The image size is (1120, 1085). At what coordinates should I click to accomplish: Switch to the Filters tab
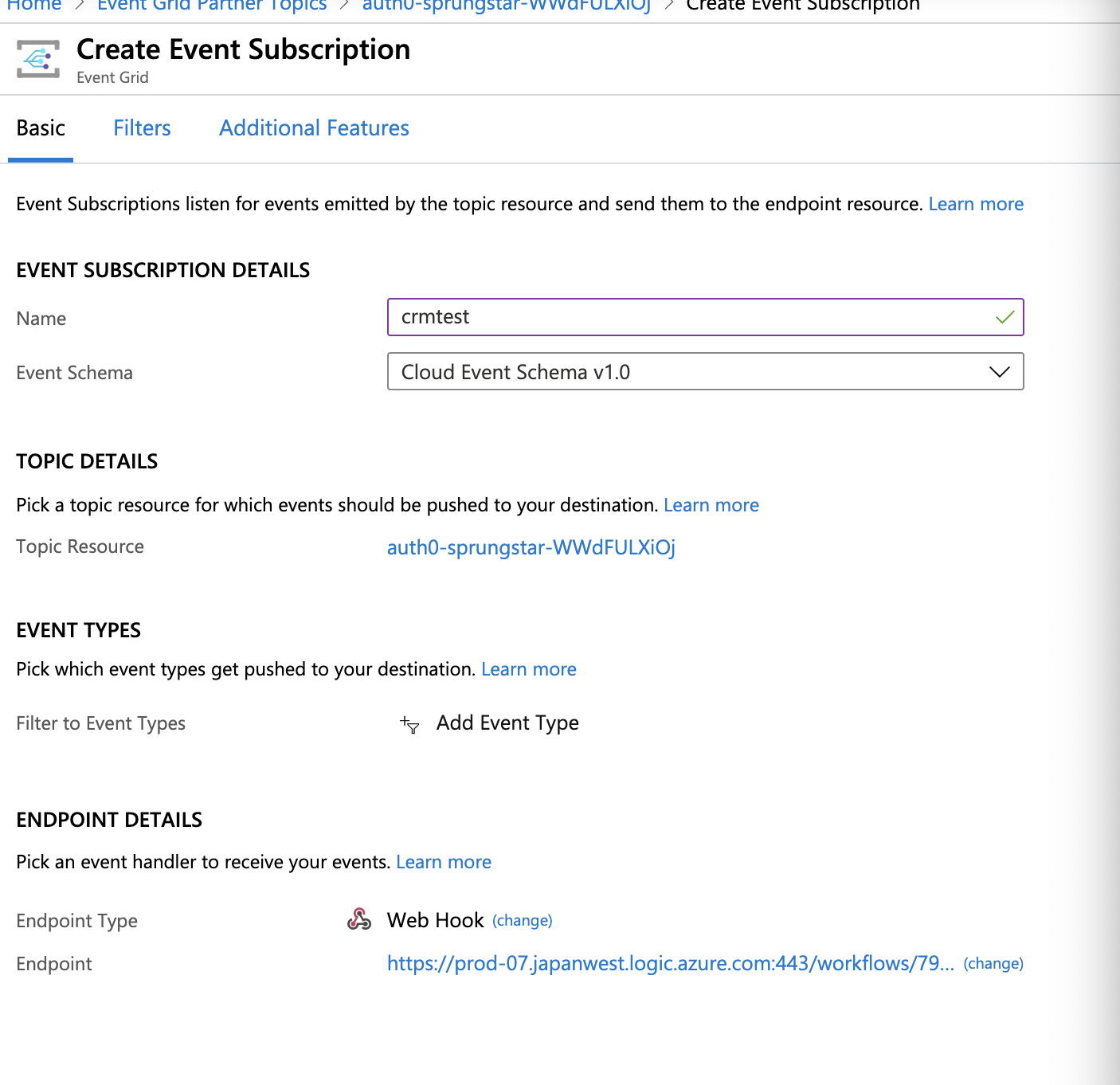[142, 128]
